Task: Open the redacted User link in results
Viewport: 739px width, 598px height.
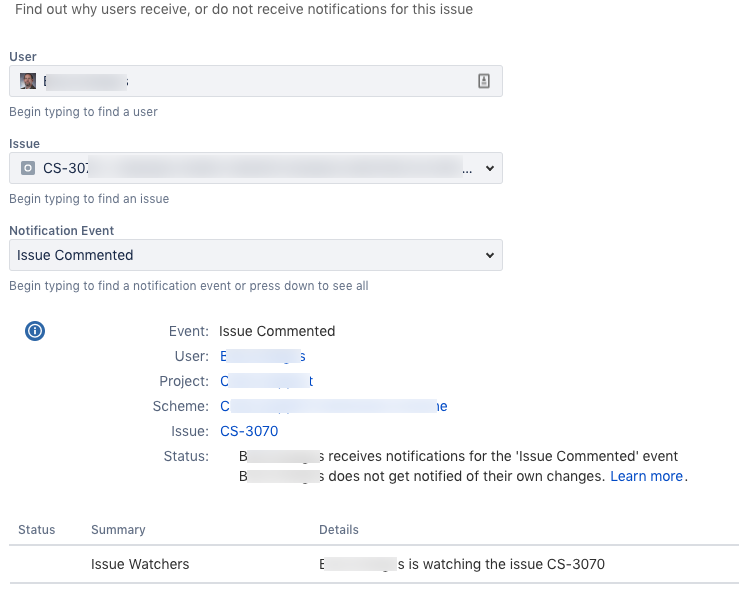Action: [263, 356]
